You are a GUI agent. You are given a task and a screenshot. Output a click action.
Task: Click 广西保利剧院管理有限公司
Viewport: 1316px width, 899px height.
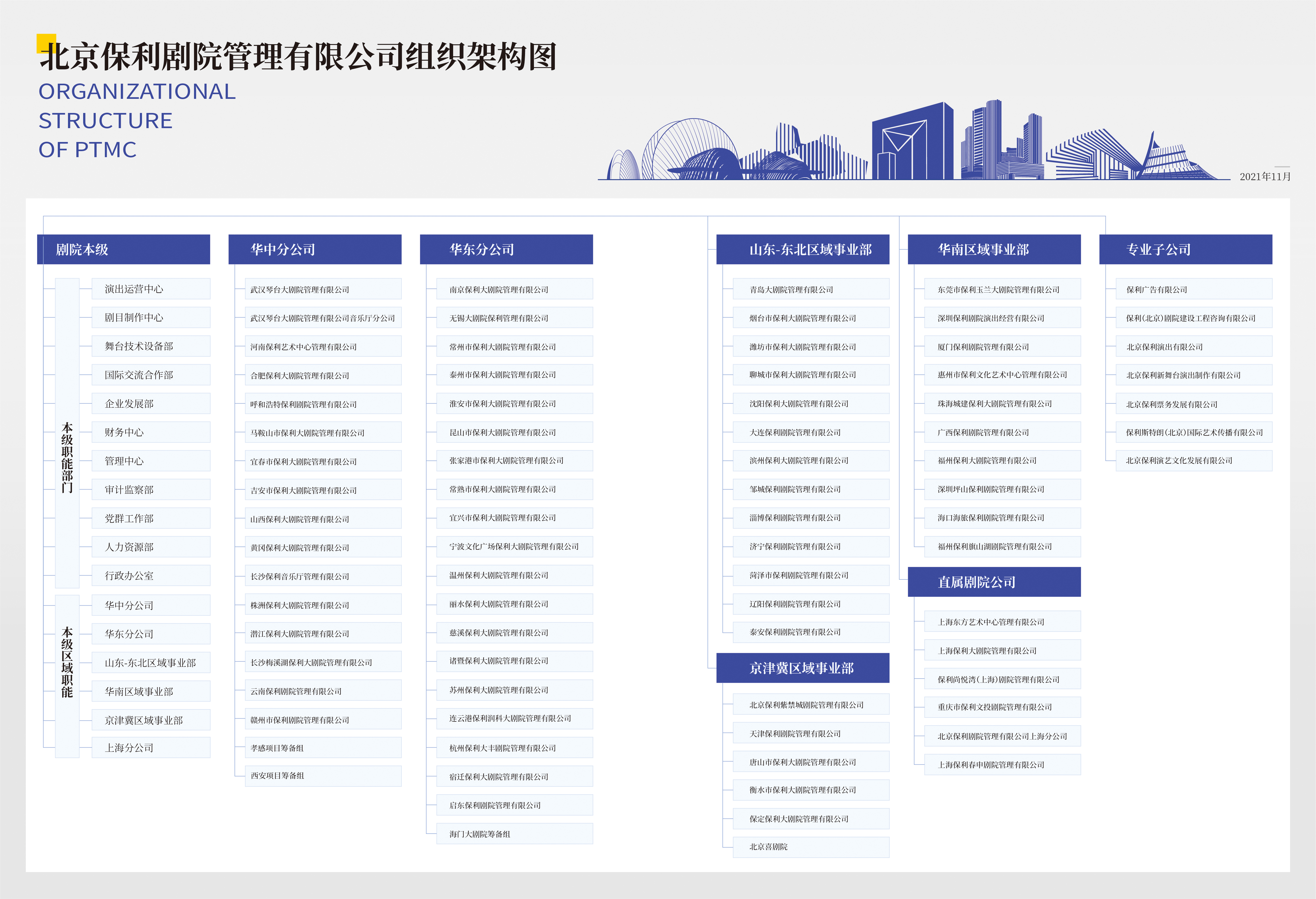click(1002, 432)
